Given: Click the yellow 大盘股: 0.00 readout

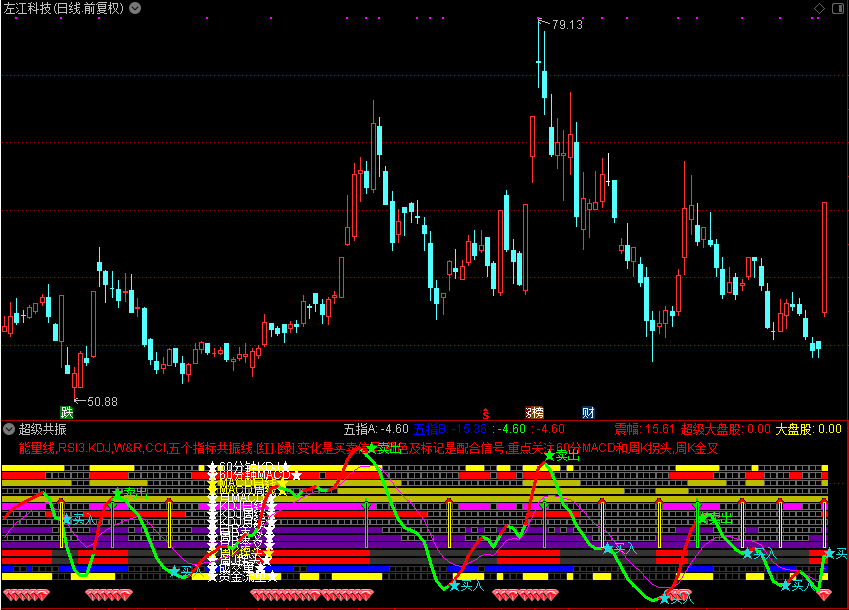Looking at the screenshot, I should (x=808, y=429).
